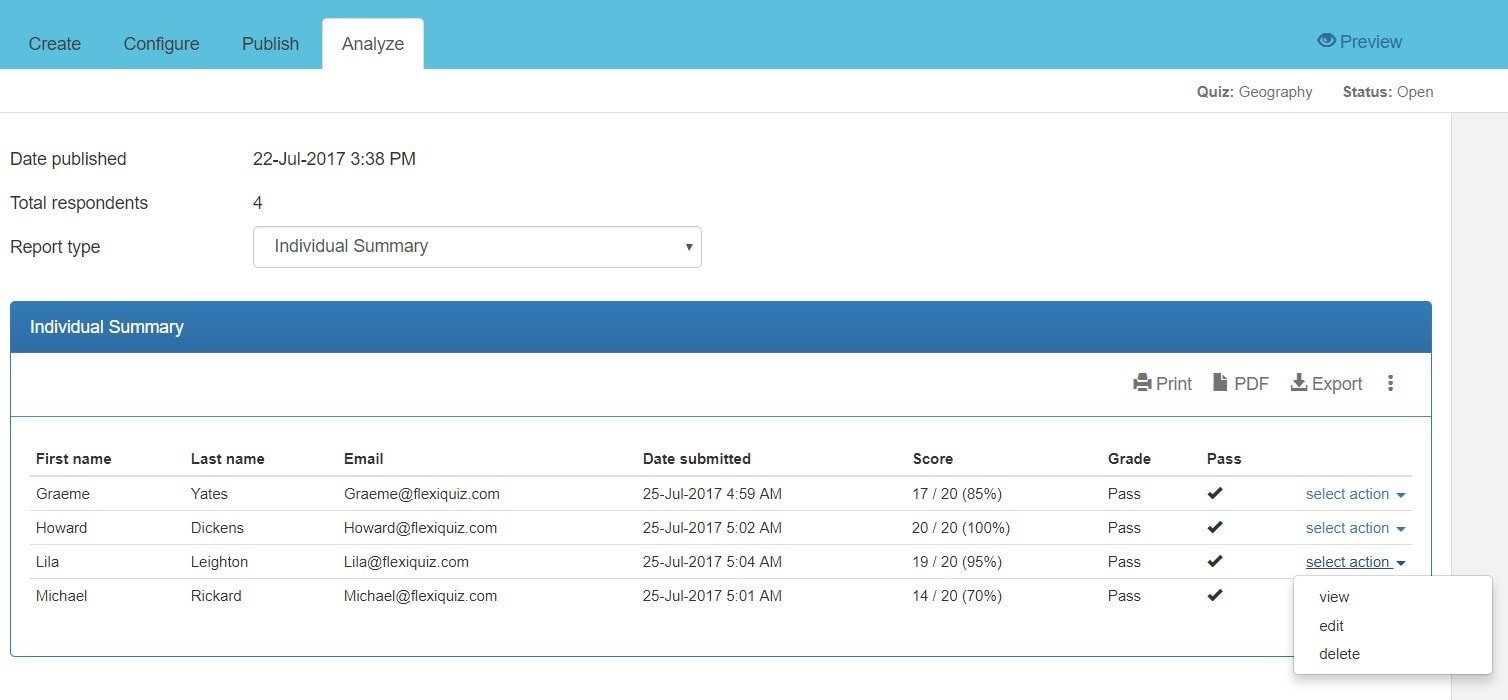
Task: Click the Pass checkmark in Graeme's row
Action: click(x=1215, y=493)
